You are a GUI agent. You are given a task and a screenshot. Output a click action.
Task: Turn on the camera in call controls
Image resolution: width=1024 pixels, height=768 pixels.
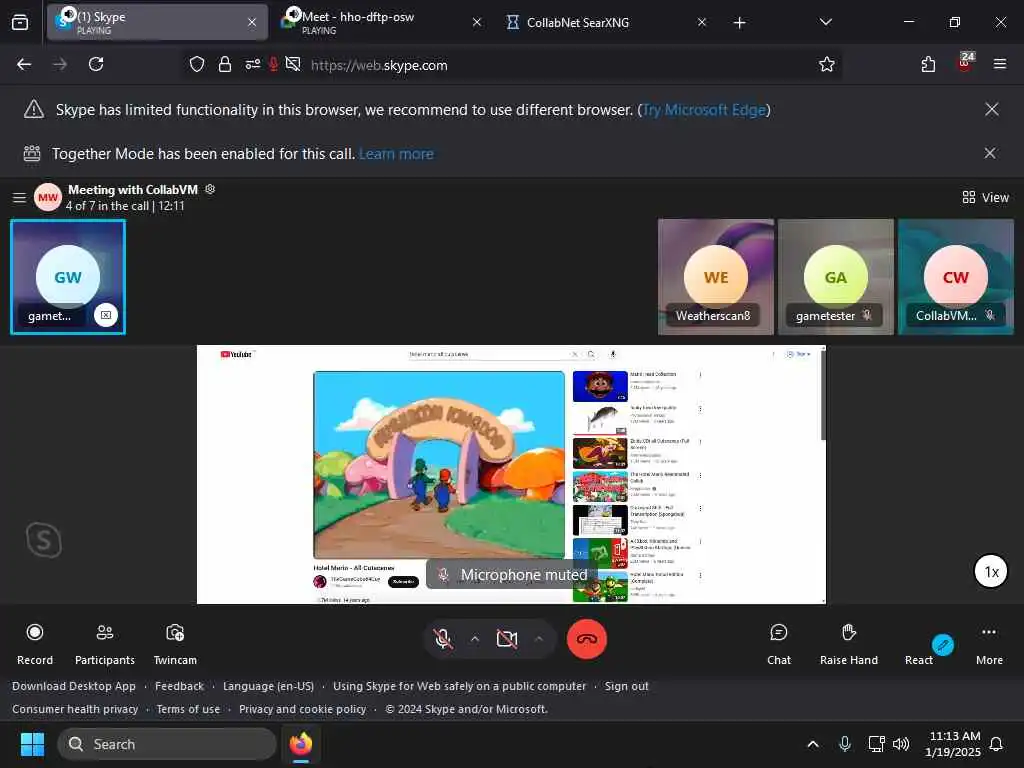click(x=507, y=639)
